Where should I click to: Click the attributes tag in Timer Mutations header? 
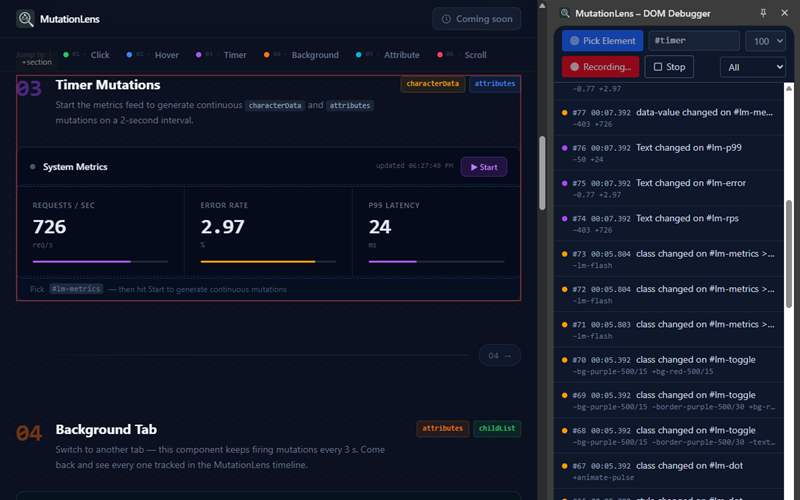[494, 84]
